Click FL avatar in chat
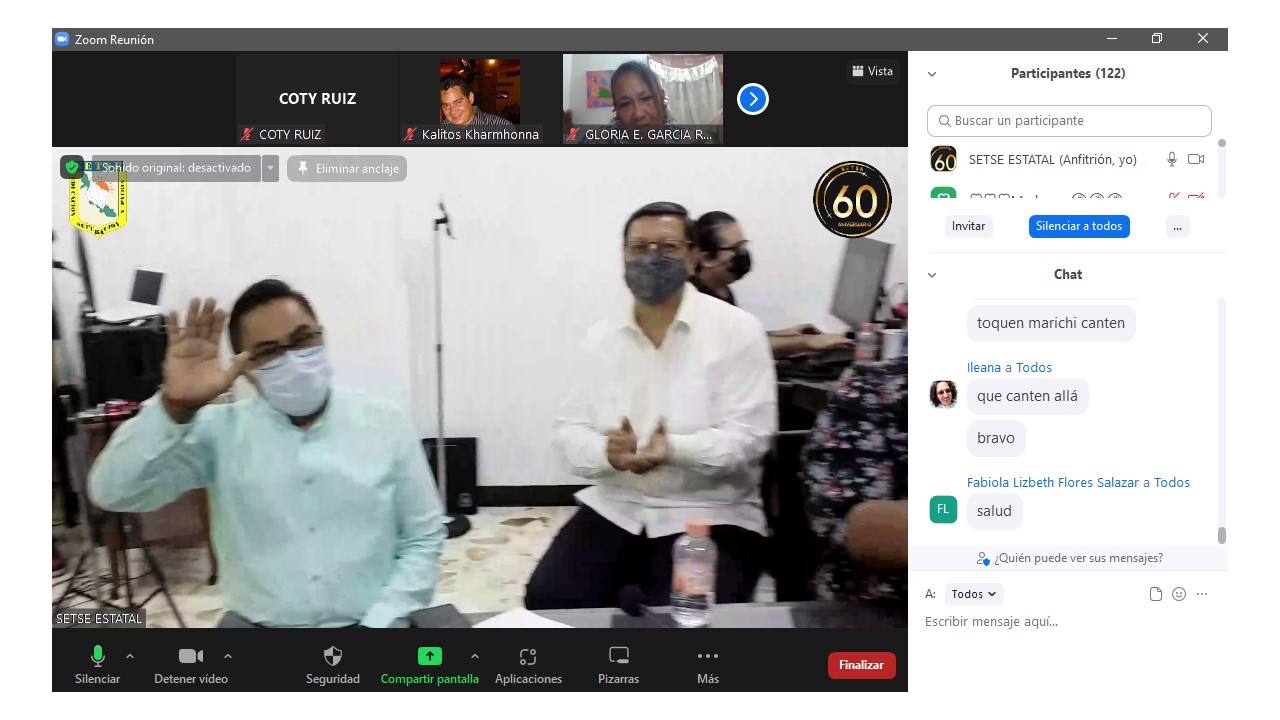The height and width of the screenshot is (720, 1280). pyautogui.click(x=943, y=509)
